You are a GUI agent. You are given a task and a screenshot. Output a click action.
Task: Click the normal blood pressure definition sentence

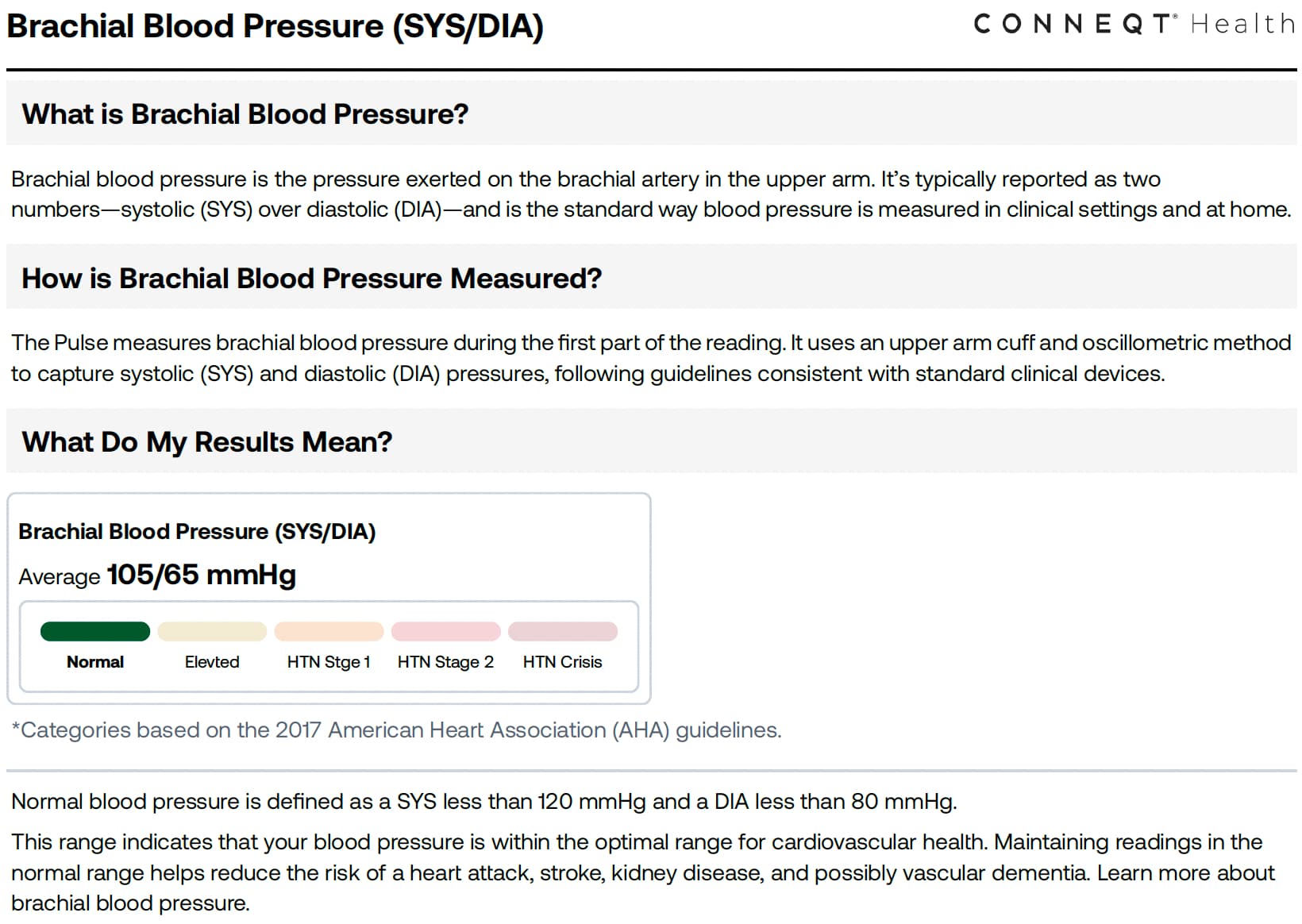[484, 802]
